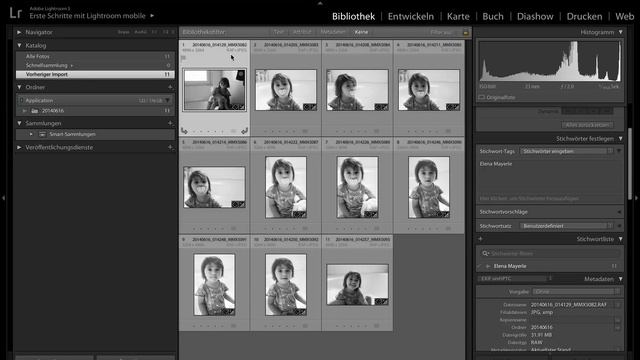
Task: Toggle checkmark for Elena Mayerle keyword
Action: pyautogui.click(x=480, y=266)
